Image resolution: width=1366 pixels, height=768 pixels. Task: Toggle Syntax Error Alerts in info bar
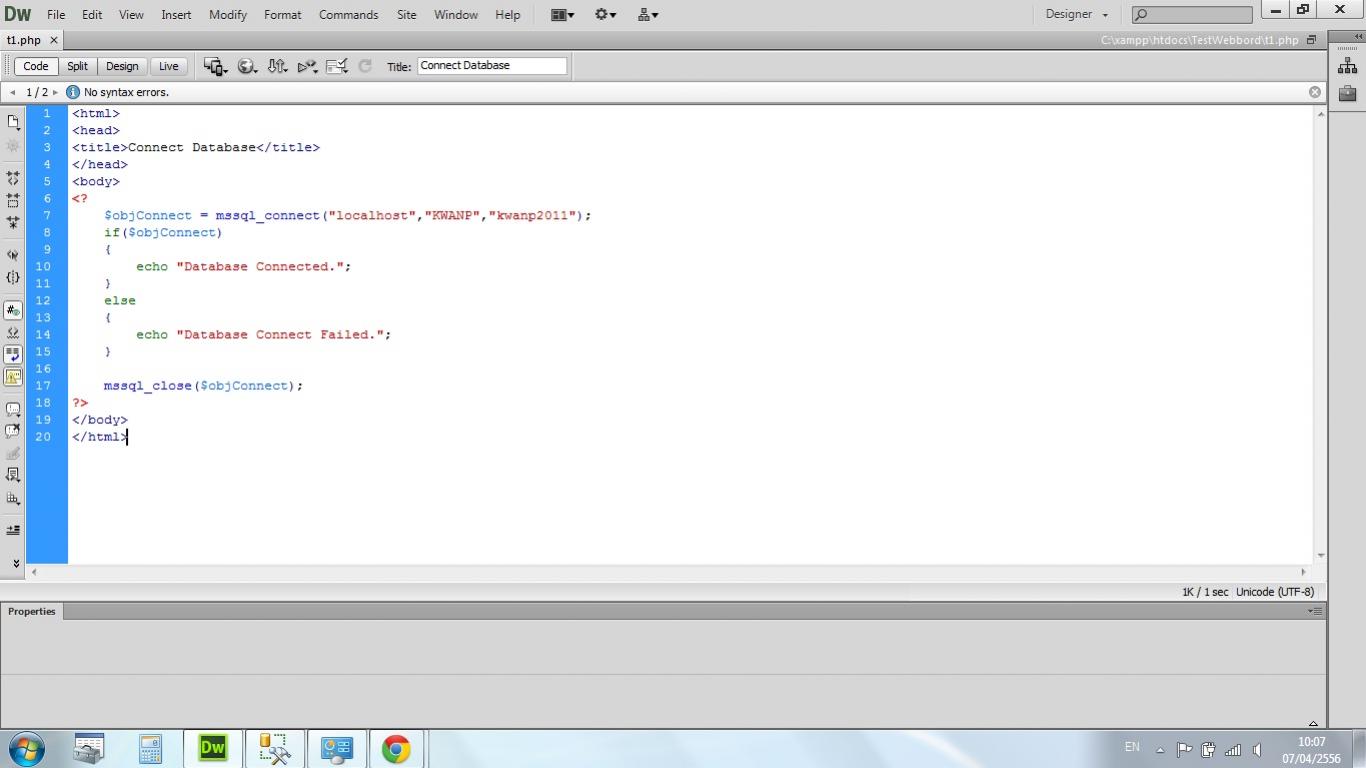[13, 377]
